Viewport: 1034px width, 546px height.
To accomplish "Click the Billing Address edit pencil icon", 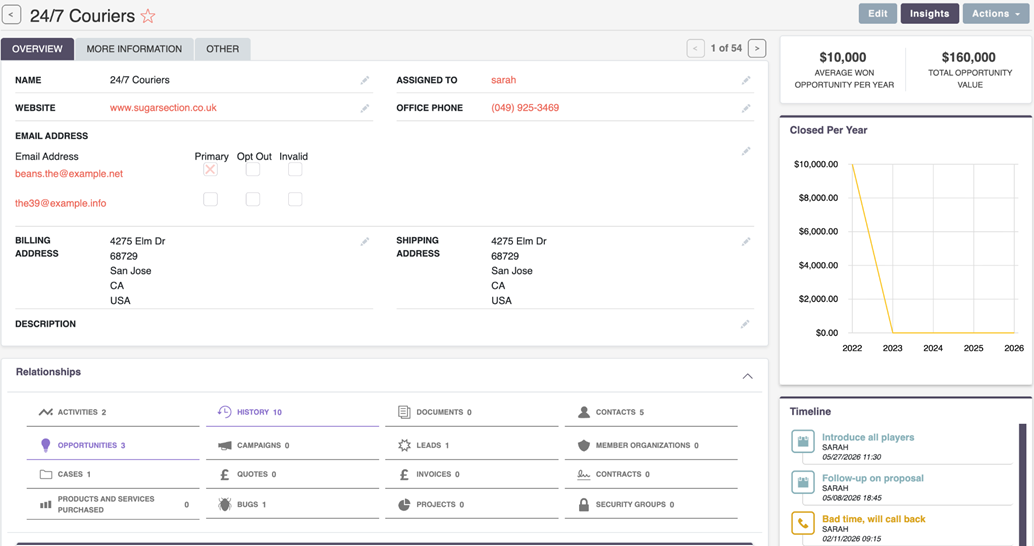I will pyautogui.click(x=365, y=241).
